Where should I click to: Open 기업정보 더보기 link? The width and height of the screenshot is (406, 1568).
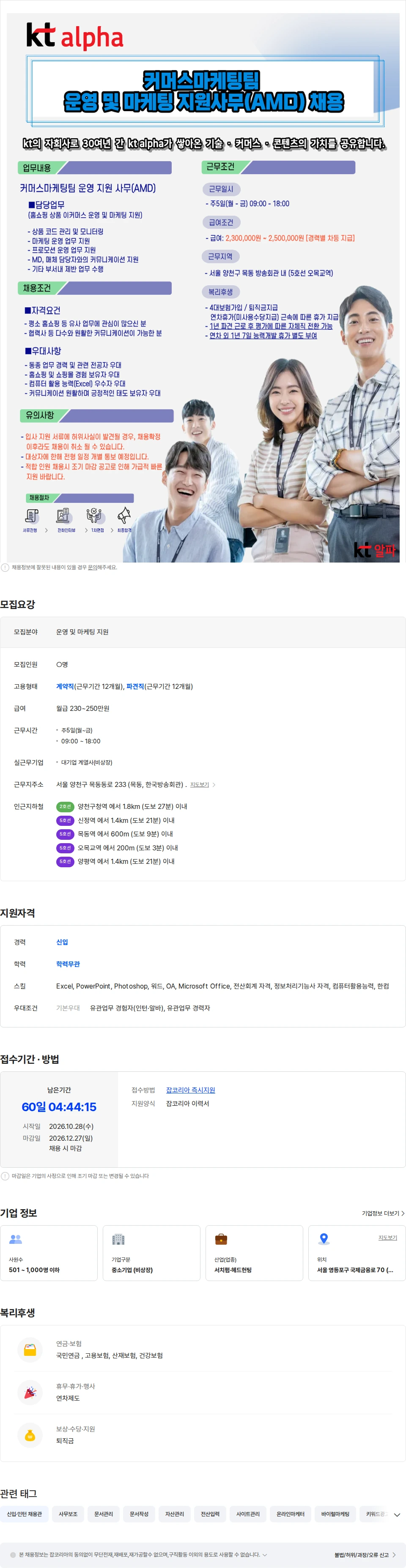click(x=383, y=1213)
